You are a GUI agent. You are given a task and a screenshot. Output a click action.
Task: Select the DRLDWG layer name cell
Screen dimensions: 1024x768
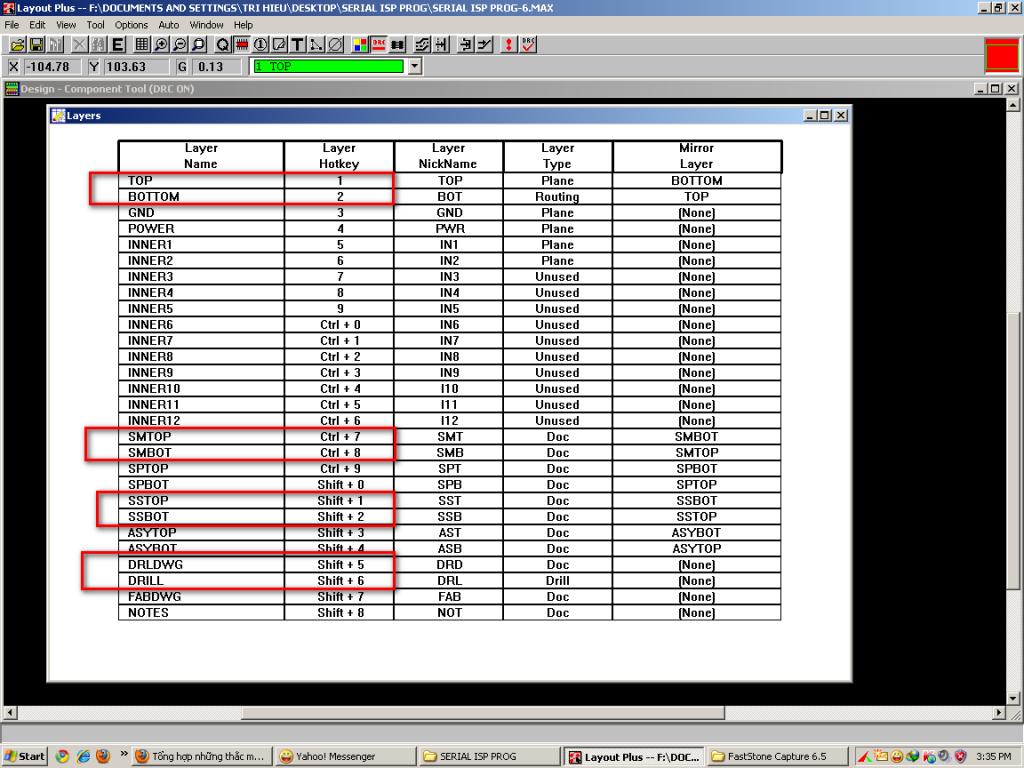click(201, 564)
